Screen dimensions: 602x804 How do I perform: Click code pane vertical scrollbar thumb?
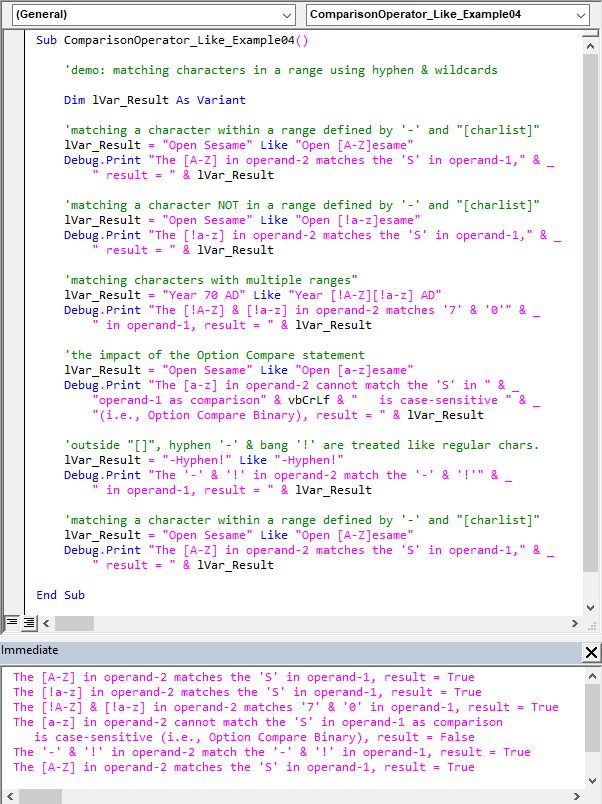pos(590,315)
